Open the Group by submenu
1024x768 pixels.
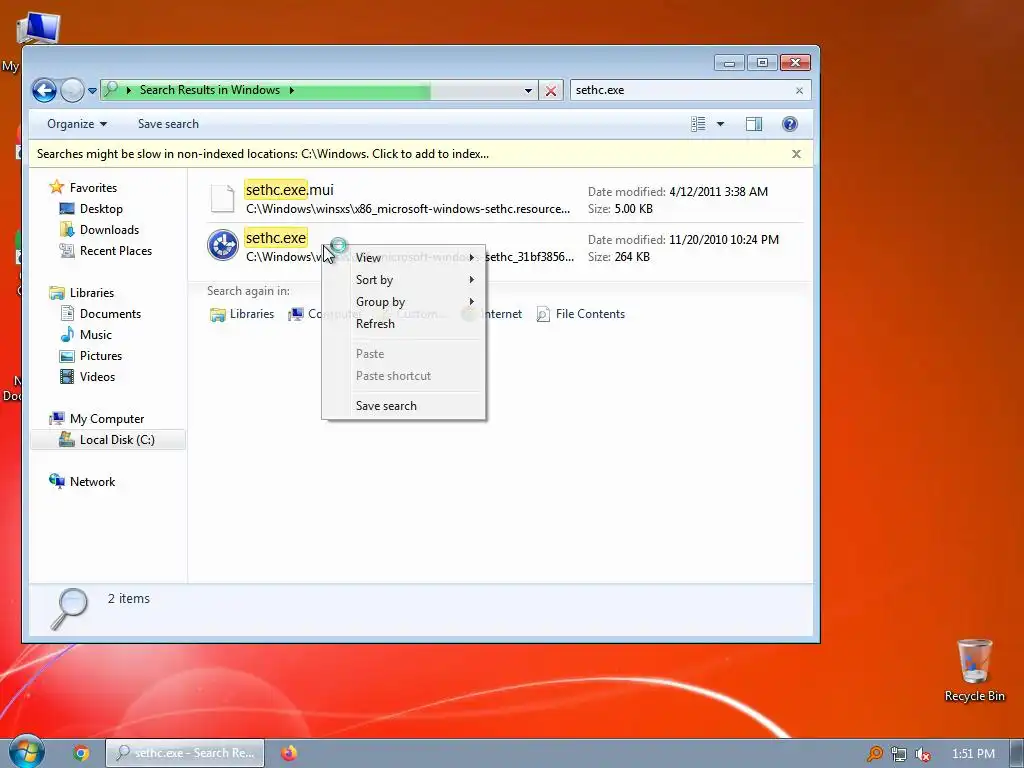click(415, 302)
